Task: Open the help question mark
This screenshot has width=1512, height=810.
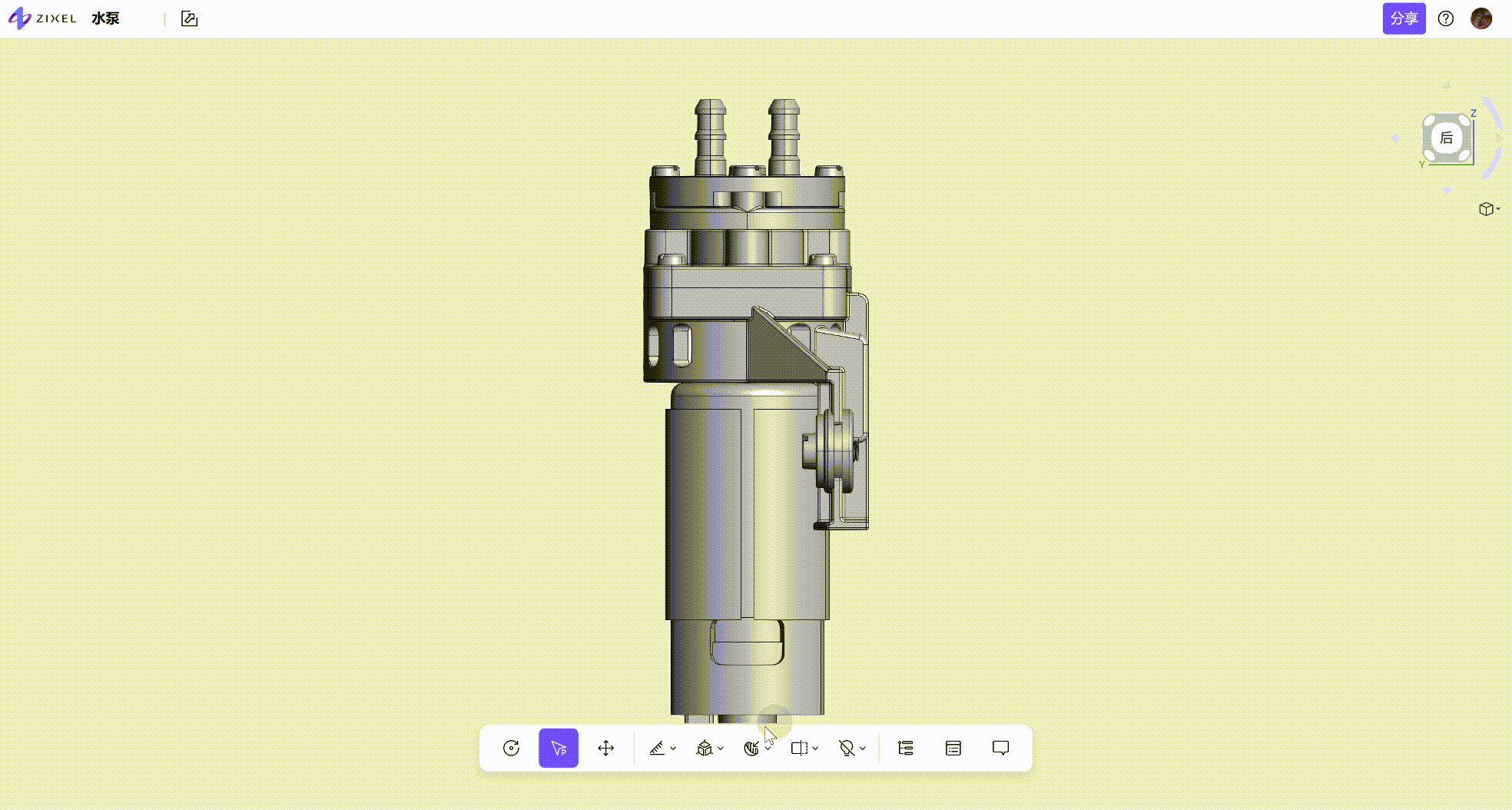Action: click(x=1446, y=18)
